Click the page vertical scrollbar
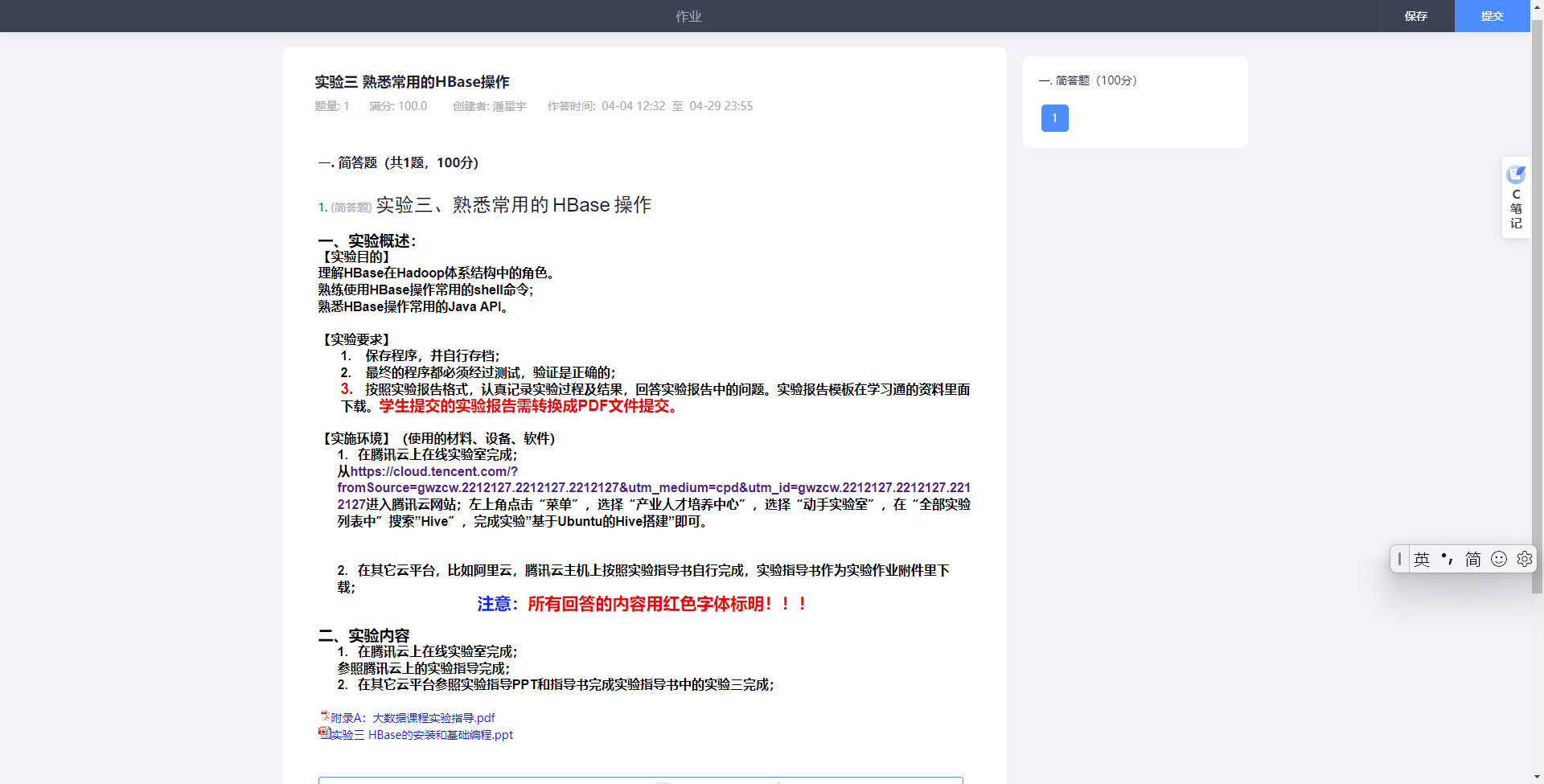The height and width of the screenshot is (784, 1544). click(1537, 306)
